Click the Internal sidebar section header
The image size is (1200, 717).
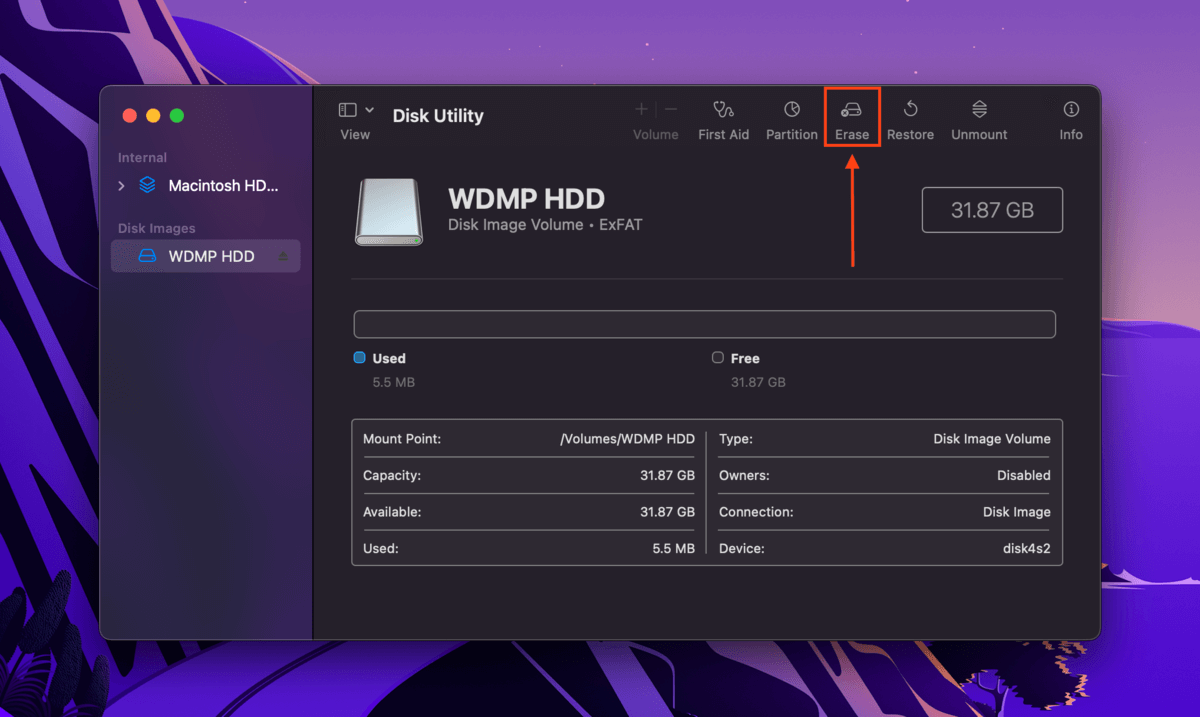[x=142, y=158]
